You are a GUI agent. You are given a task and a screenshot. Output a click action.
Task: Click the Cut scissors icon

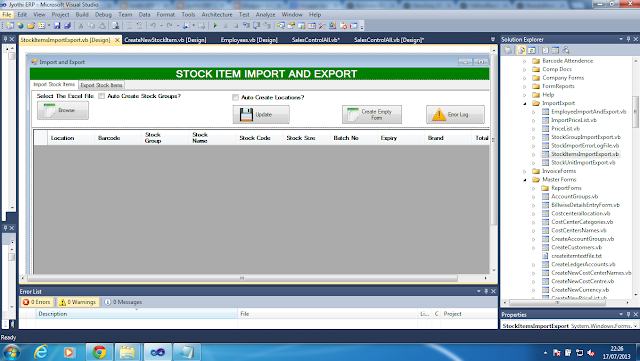(x=81, y=25)
